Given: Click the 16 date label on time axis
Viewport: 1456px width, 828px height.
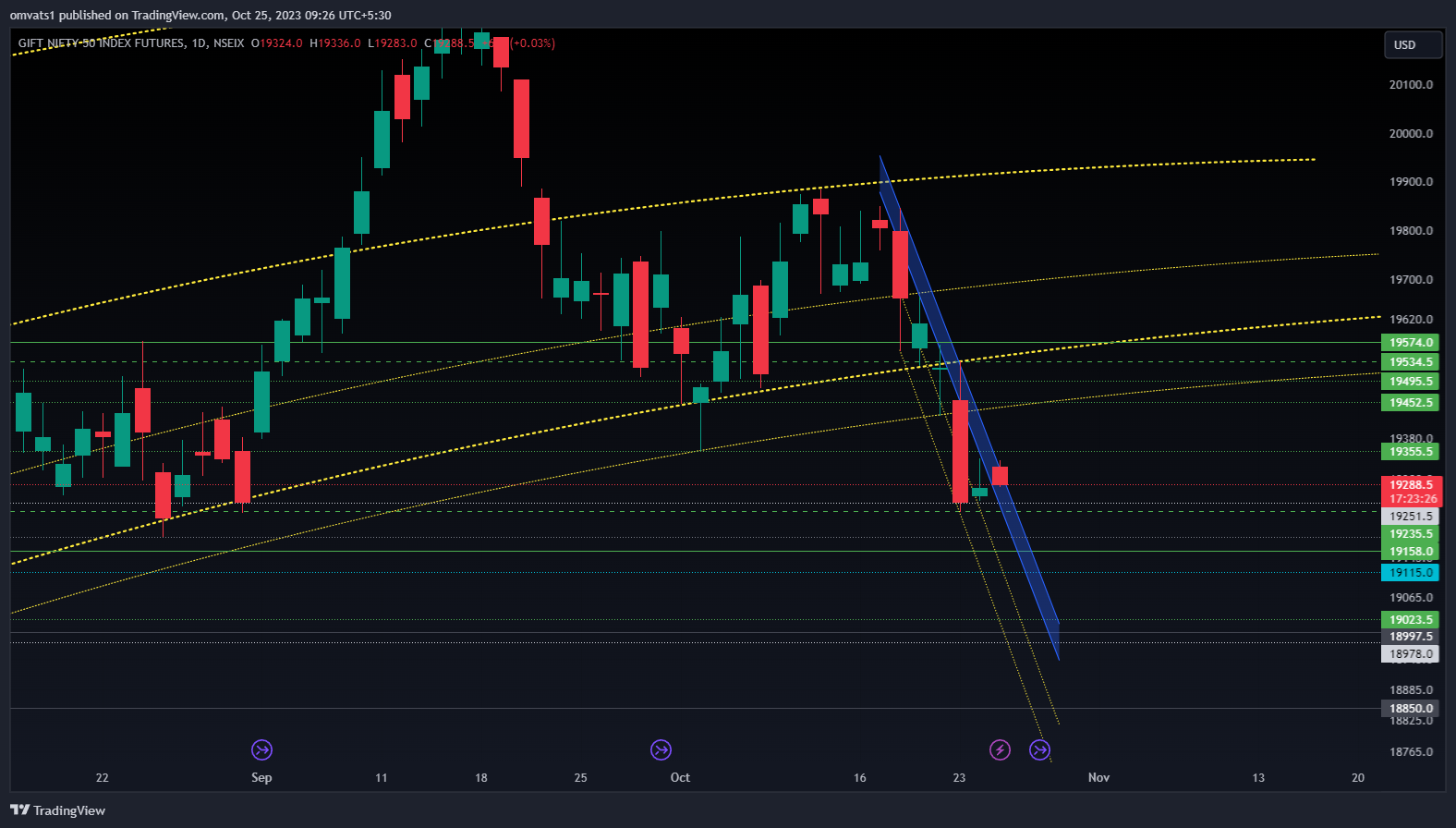Looking at the screenshot, I should pyautogui.click(x=859, y=778).
